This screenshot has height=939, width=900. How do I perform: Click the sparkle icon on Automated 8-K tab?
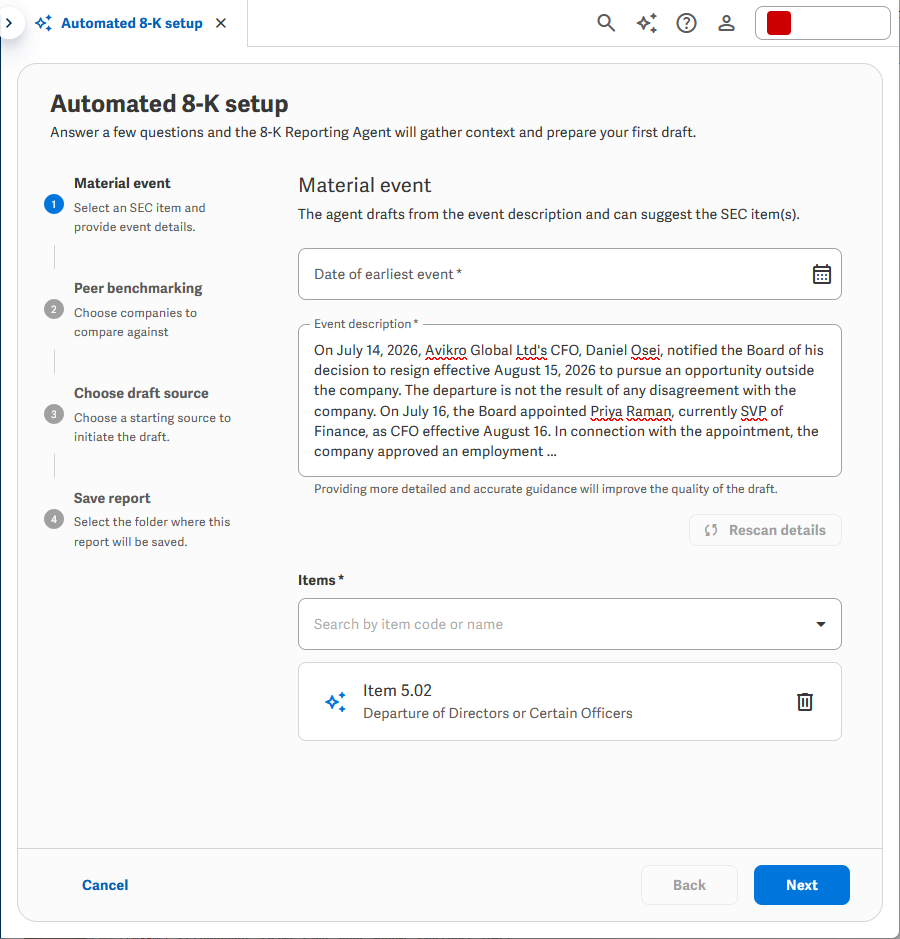[x=43, y=23]
